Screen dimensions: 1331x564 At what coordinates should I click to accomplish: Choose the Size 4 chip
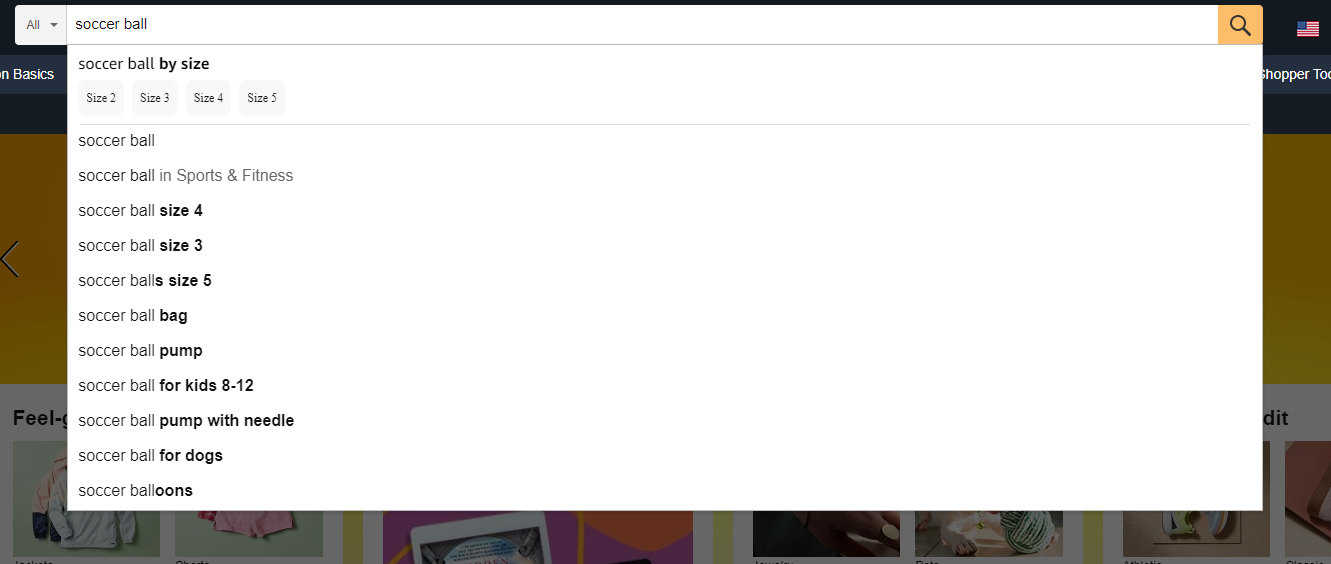208,98
